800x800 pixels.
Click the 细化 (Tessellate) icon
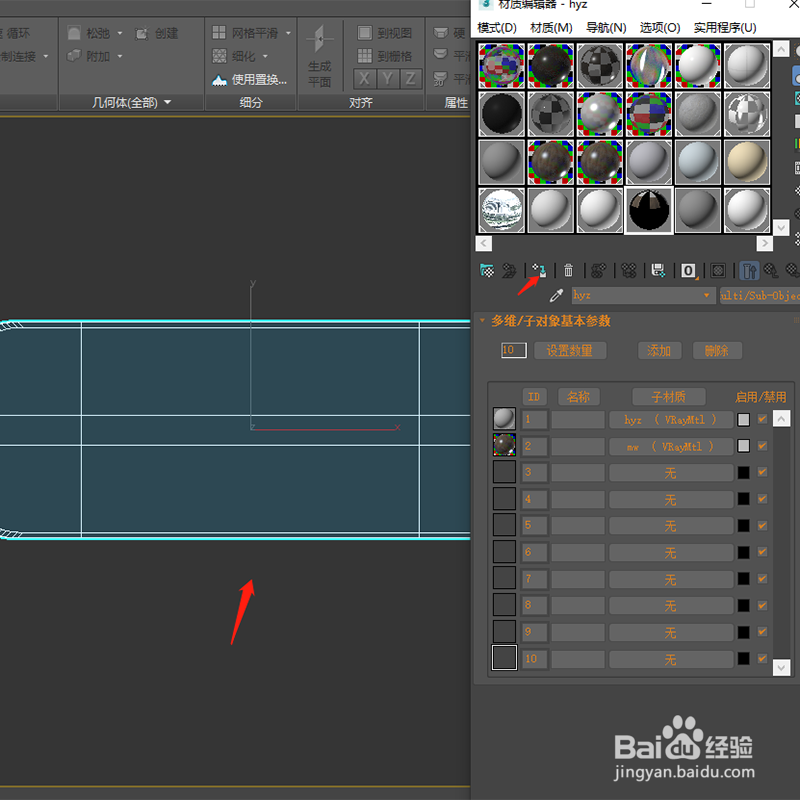[219, 56]
